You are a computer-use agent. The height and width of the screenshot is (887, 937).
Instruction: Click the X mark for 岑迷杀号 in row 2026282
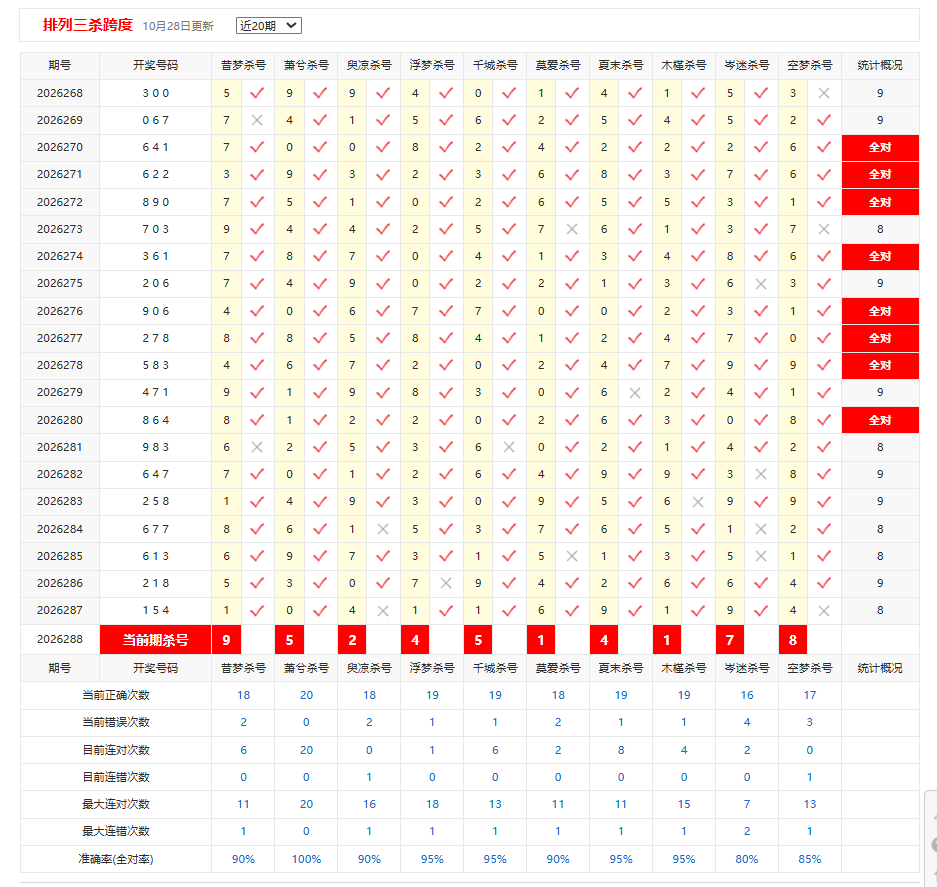point(761,475)
